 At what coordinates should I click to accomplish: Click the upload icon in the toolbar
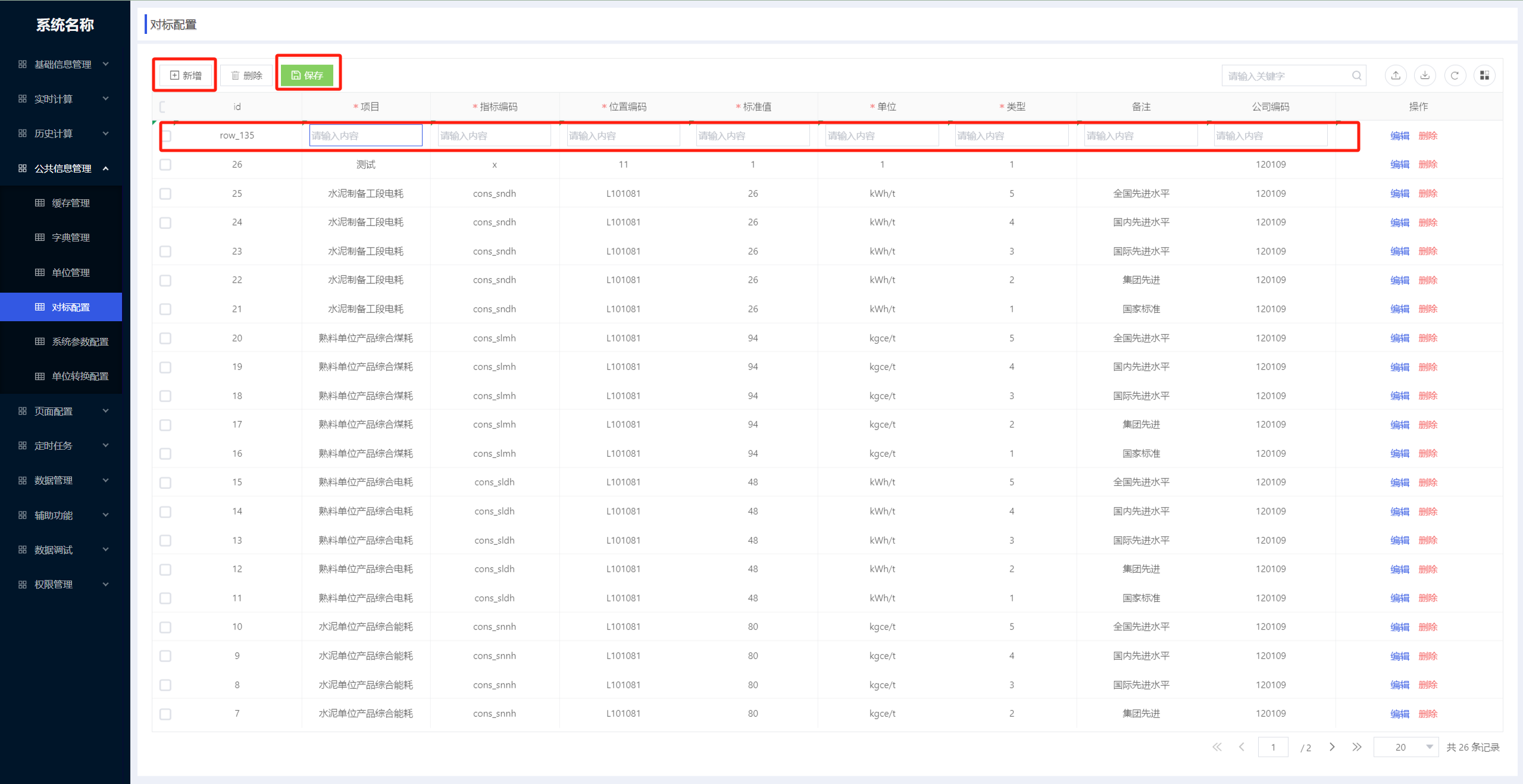[x=1396, y=76]
